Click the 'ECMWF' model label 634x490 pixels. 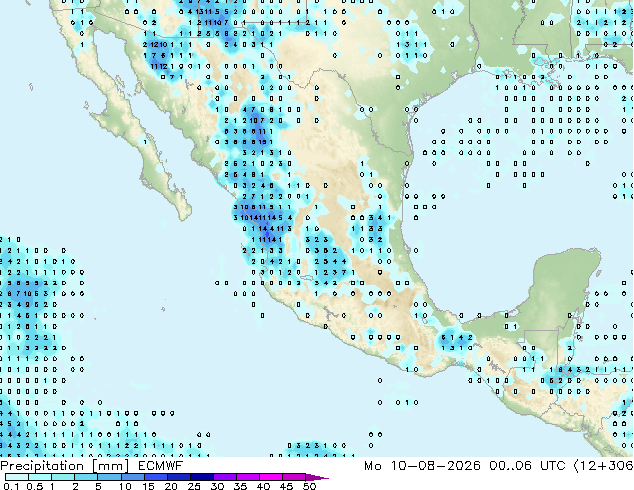click(x=161, y=466)
